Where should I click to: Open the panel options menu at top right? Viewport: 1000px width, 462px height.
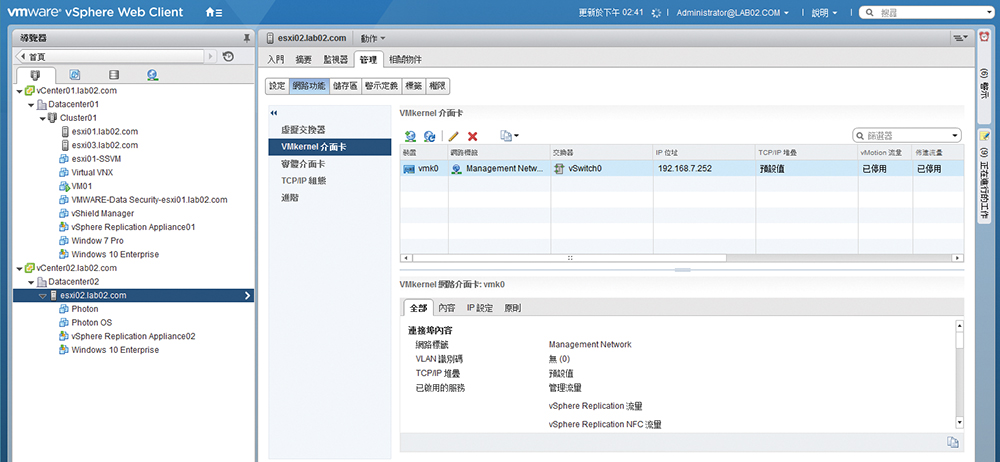pyautogui.click(x=960, y=38)
